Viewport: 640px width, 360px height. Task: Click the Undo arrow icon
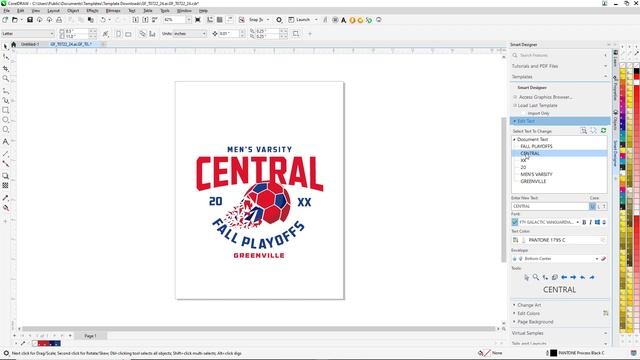[x=103, y=20]
